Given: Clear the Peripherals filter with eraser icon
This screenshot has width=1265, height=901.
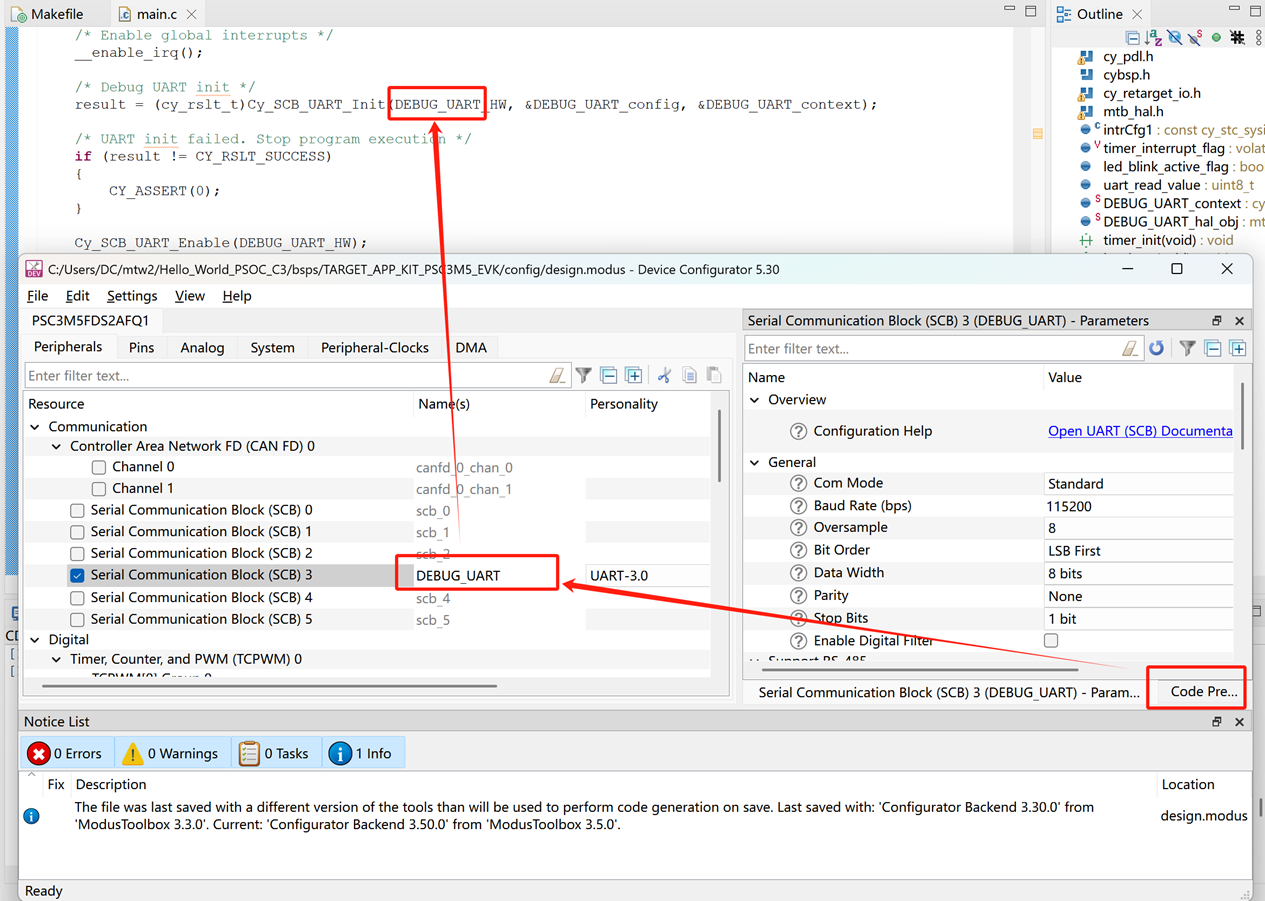Looking at the screenshot, I should coord(557,376).
